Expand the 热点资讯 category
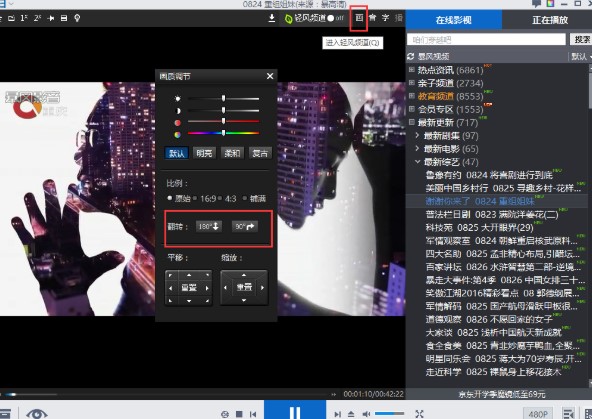The width and height of the screenshot is (592, 419). tap(412, 70)
